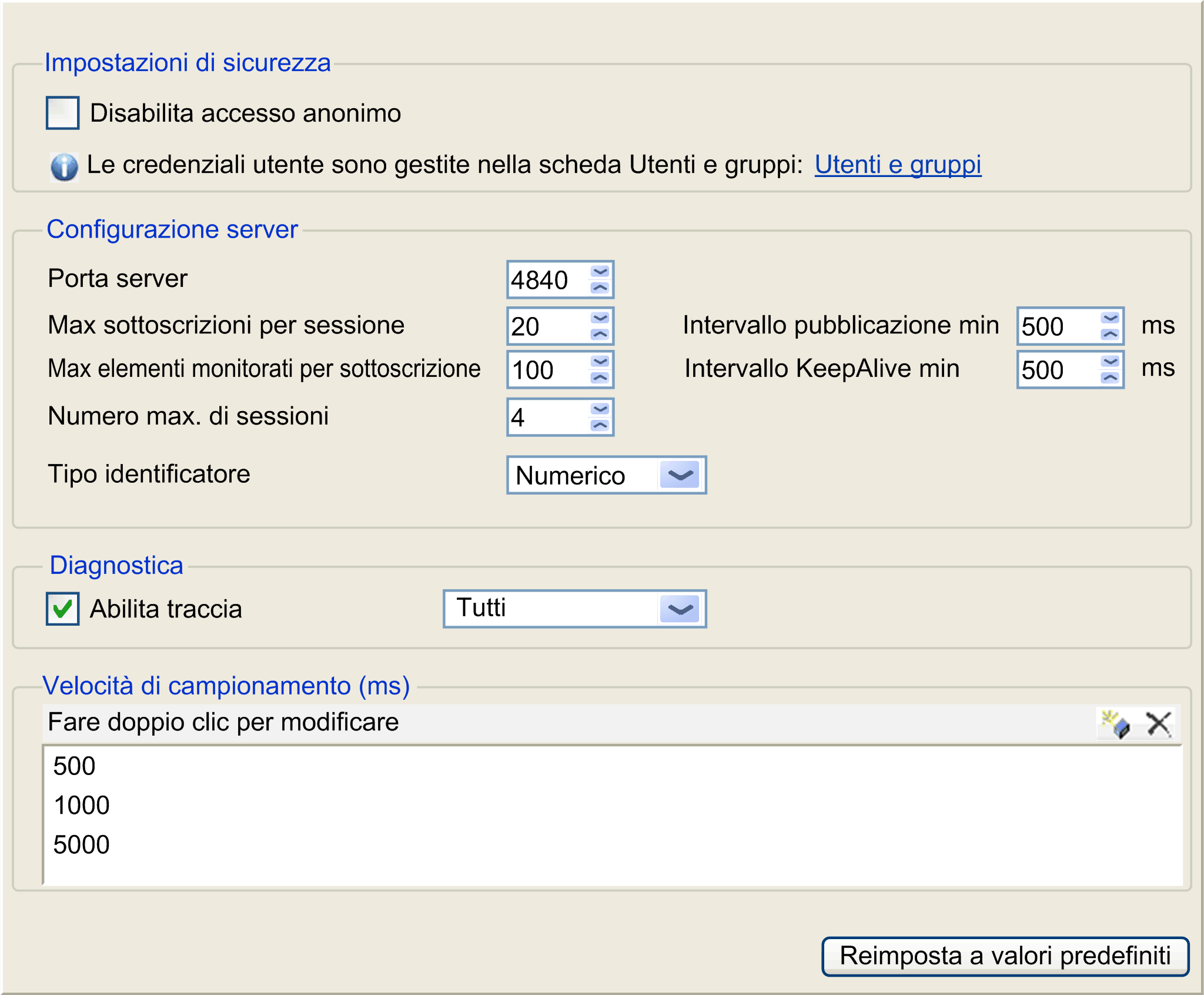Click Porta server down-chevron spinner arrow

click(600, 272)
